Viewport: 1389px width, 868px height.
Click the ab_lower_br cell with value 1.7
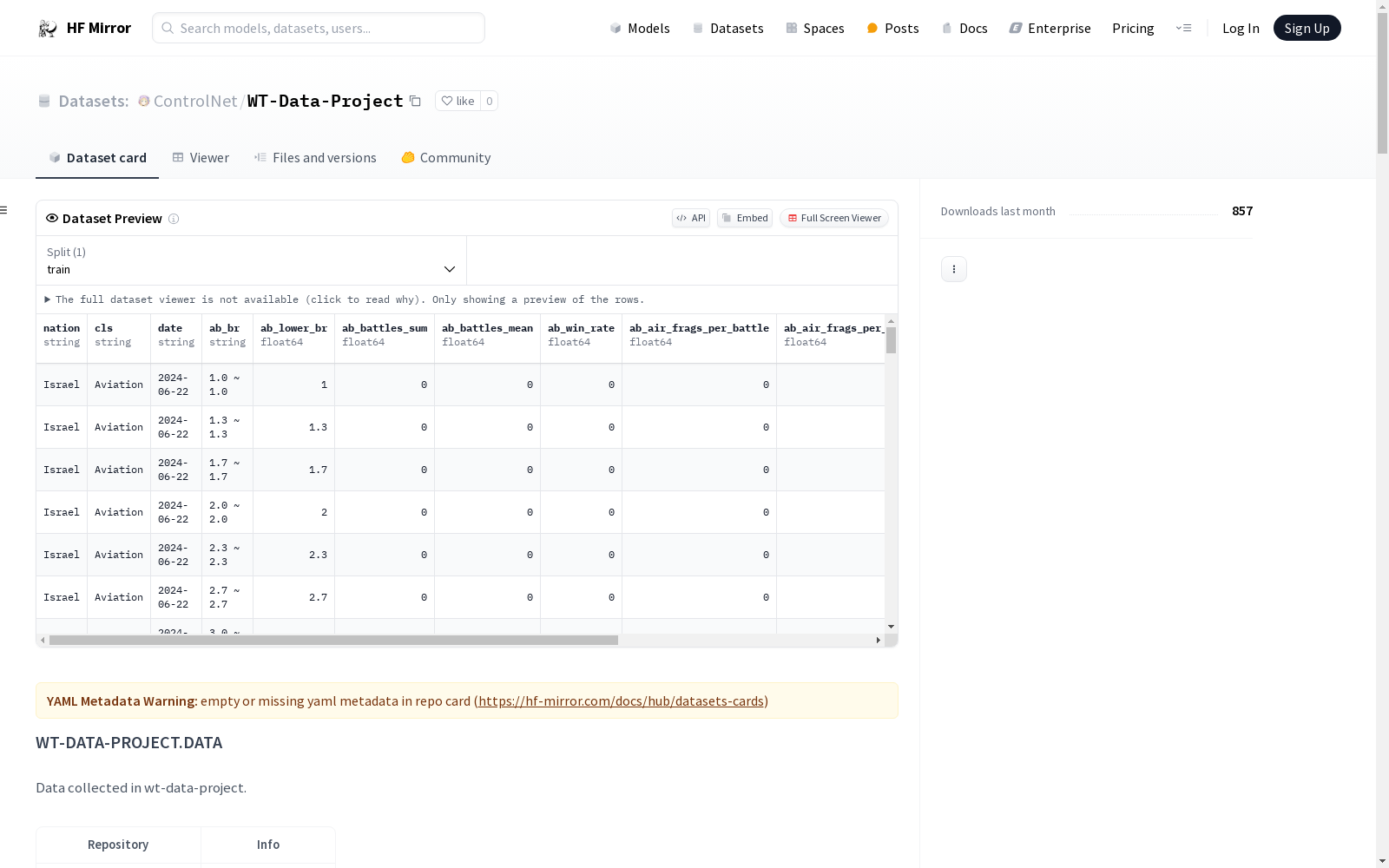(294, 470)
